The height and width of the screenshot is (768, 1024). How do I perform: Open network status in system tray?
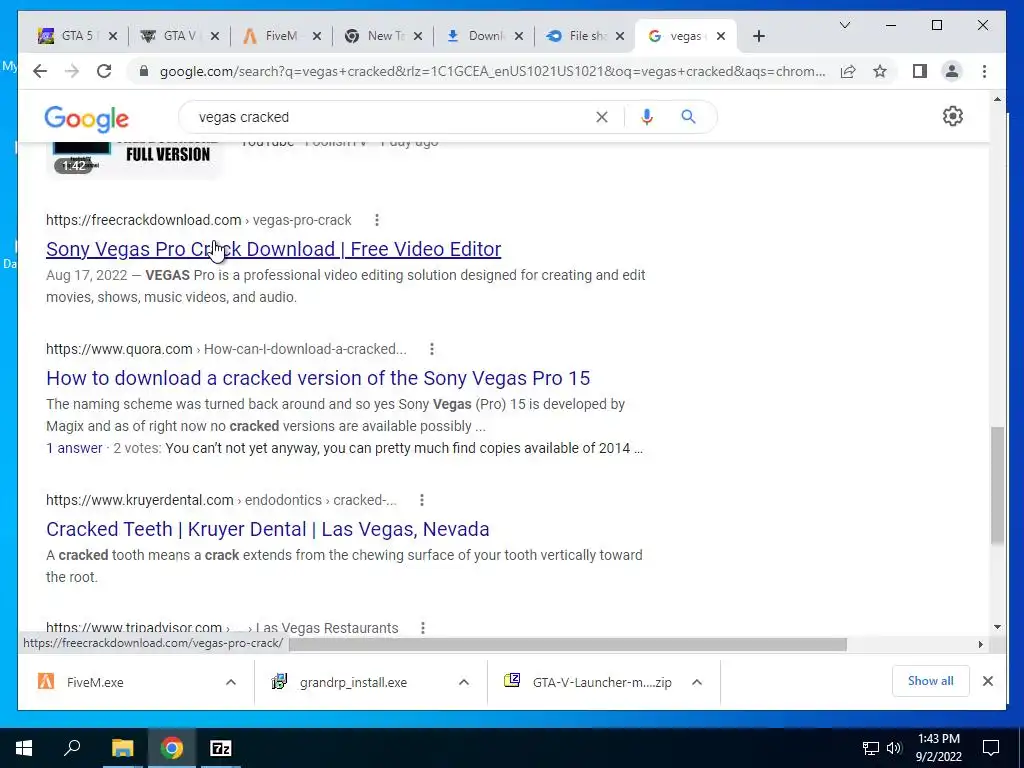871,748
